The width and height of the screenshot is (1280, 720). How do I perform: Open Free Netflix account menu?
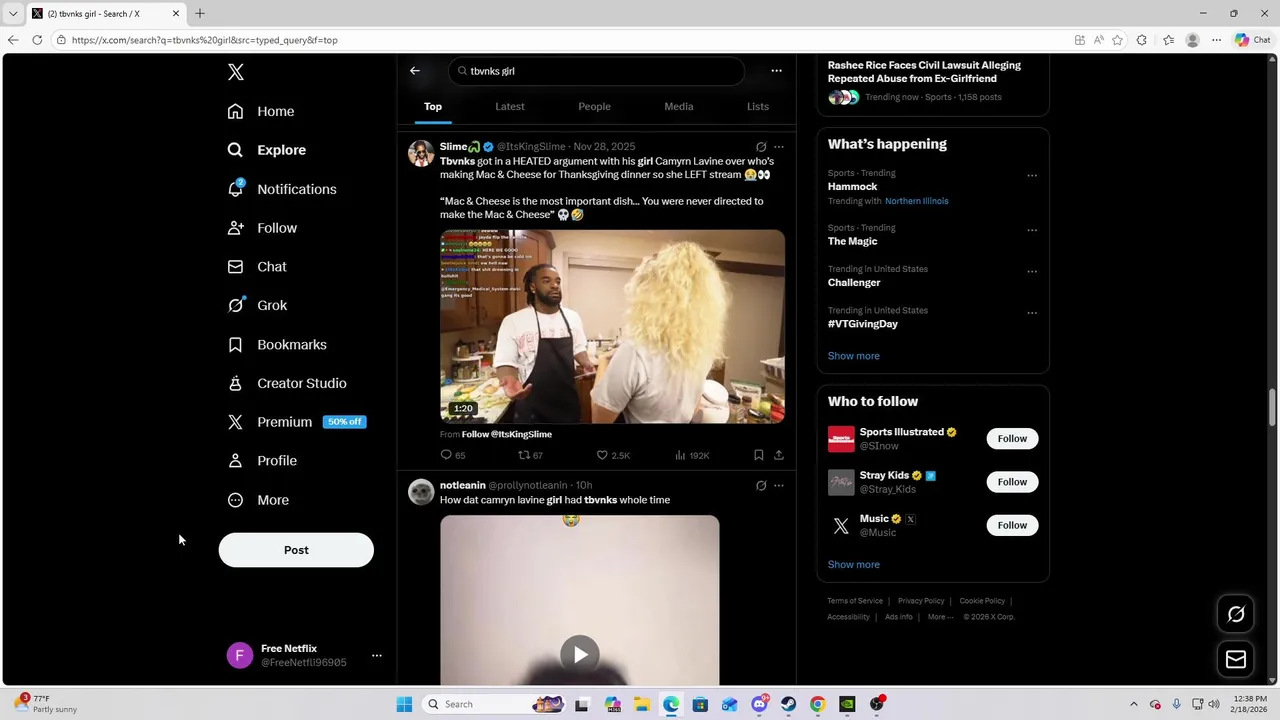(x=305, y=655)
